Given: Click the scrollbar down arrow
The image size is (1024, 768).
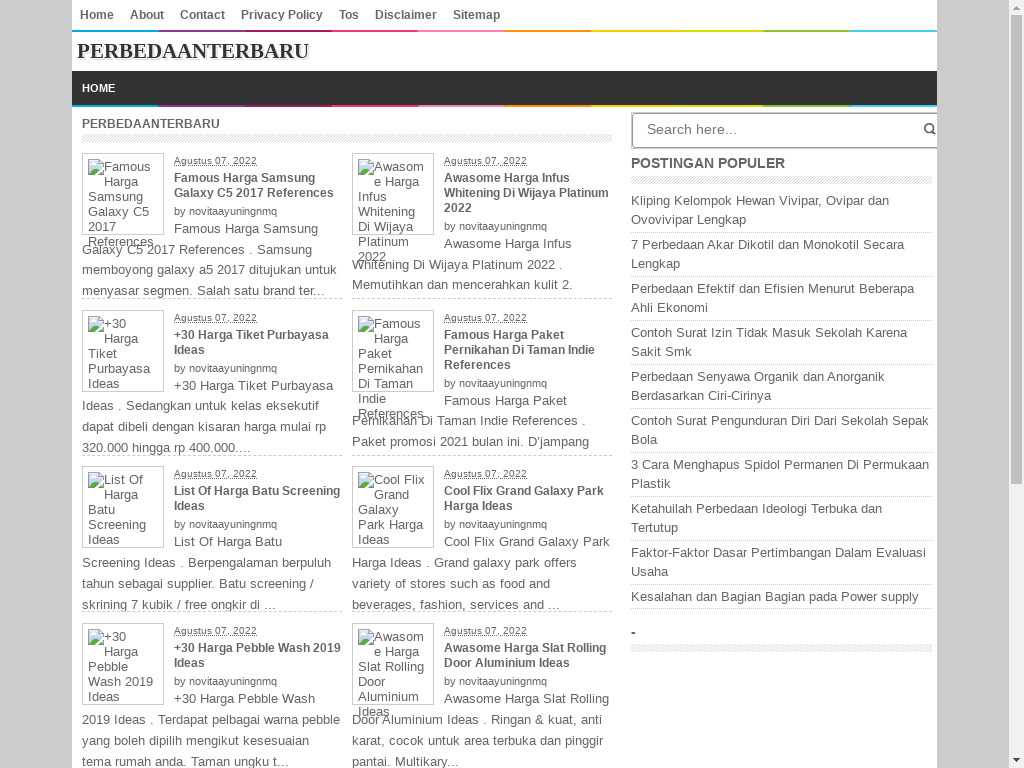Looking at the screenshot, I should click(1016, 761).
